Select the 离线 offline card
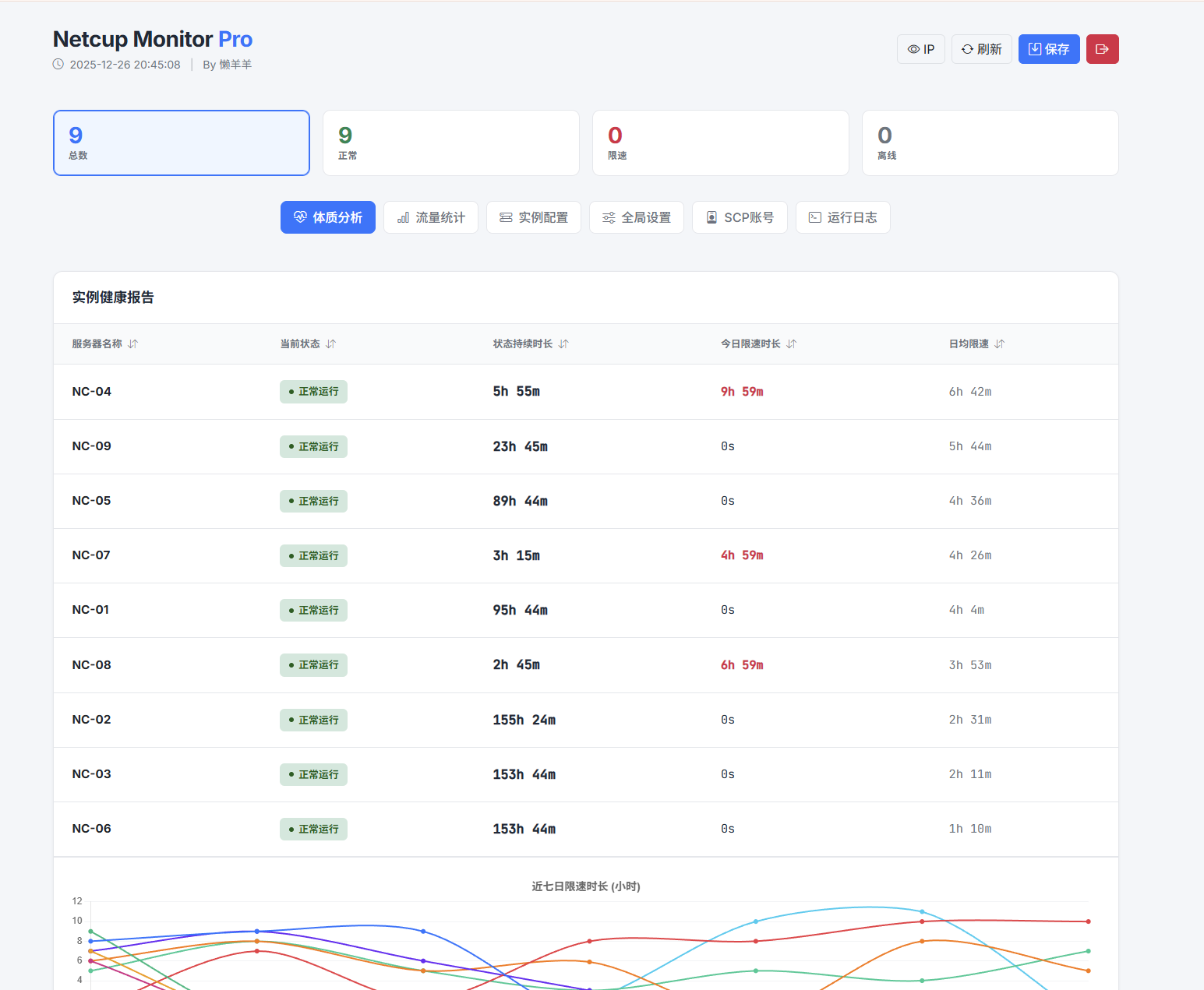 (990, 143)
